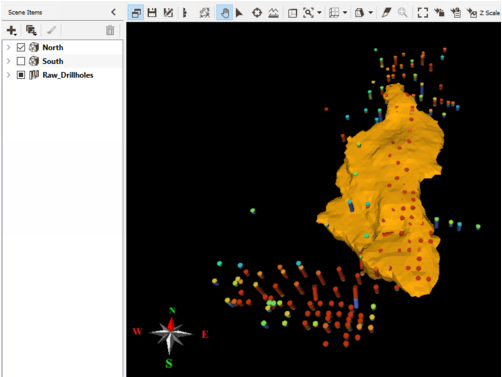
Task: Click the vertical dots toolbar icon
Action: (x=185, y=13)
